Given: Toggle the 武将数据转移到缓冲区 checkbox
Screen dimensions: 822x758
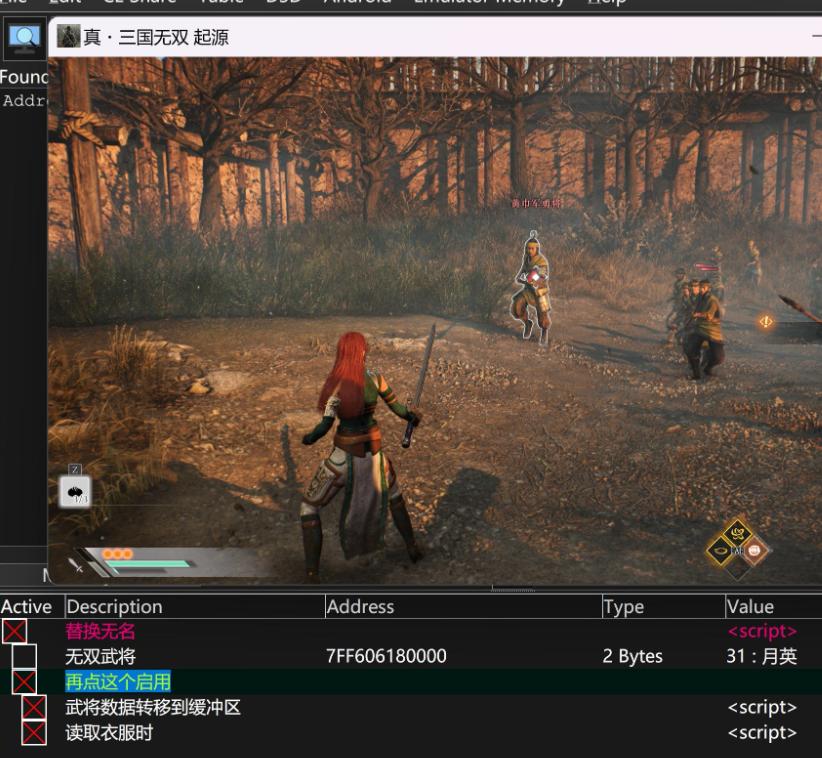Looking at the screenshot, I should (x=34, y=707).
